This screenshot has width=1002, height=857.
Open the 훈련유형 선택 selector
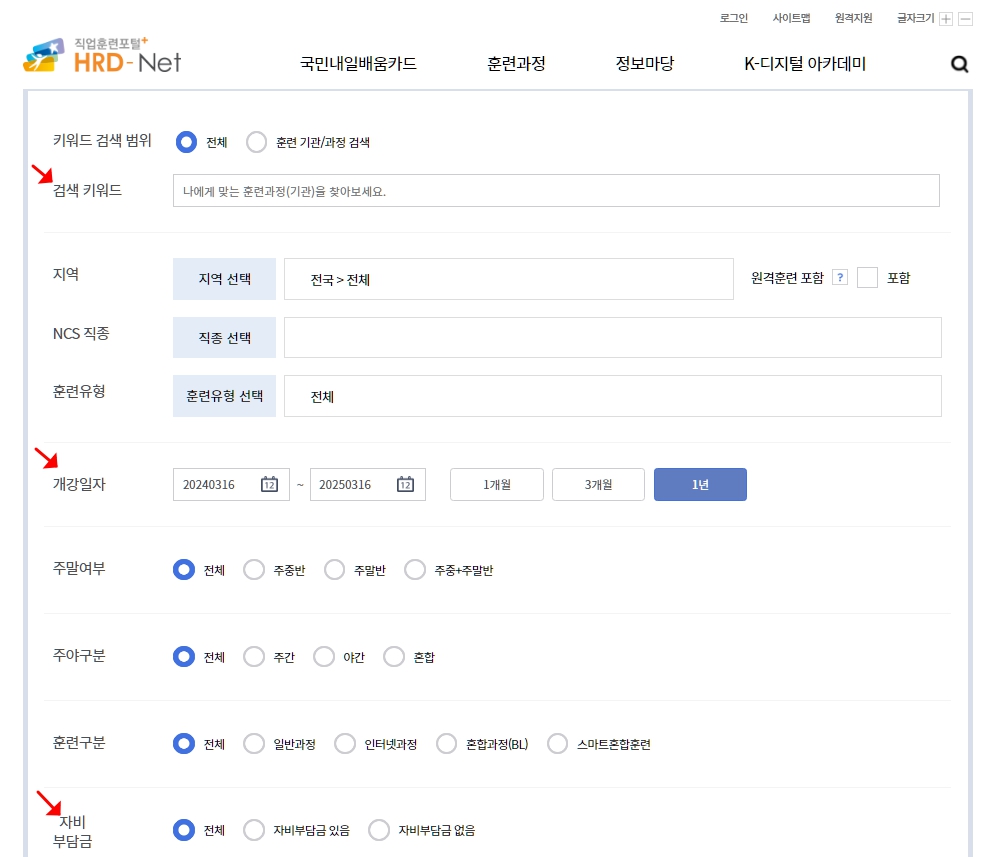point(223,396)
